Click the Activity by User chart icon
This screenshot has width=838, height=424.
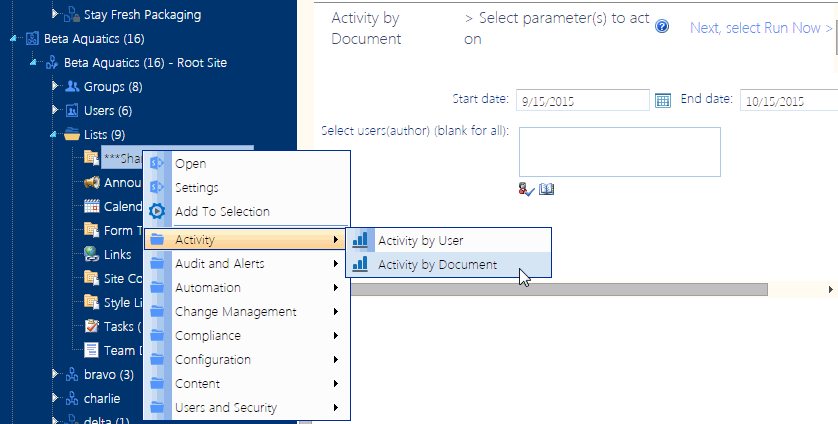[360, 240]
